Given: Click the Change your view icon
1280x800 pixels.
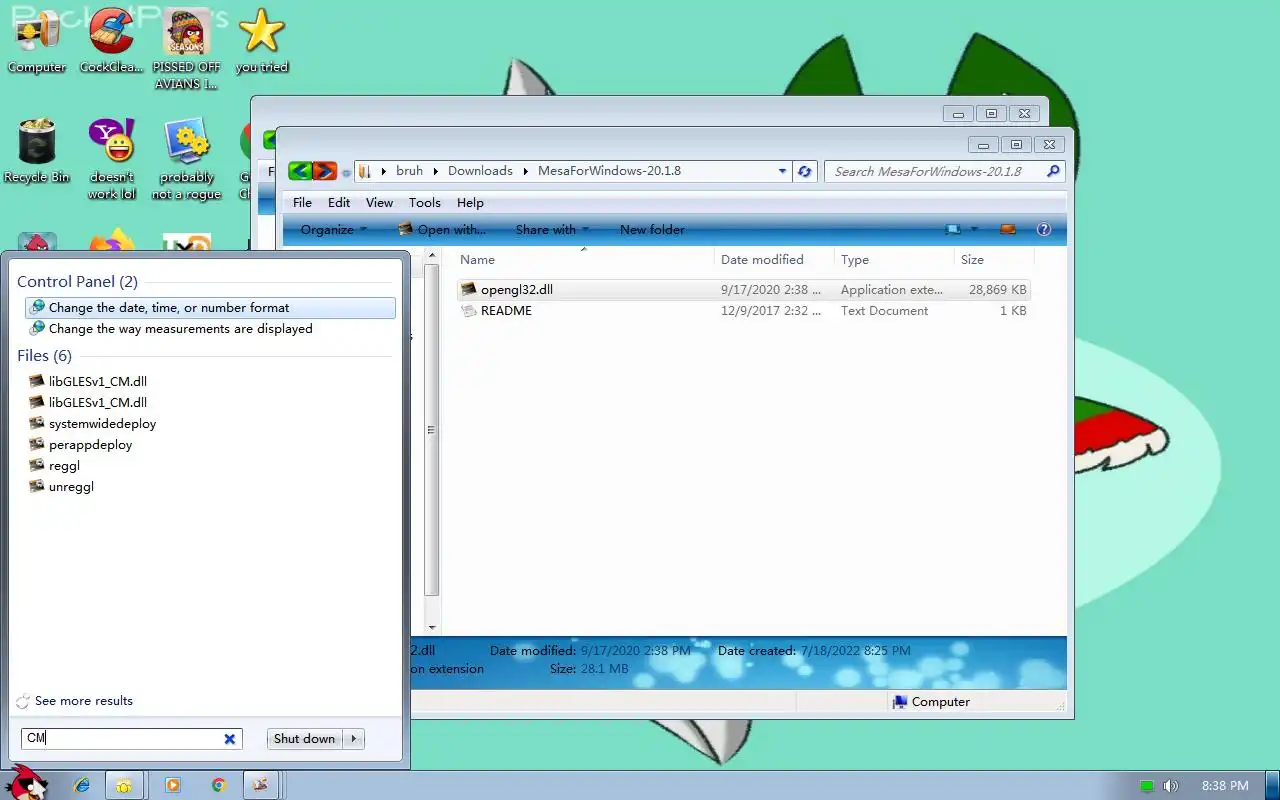Looking at the screenshot, I should [953, 229].
